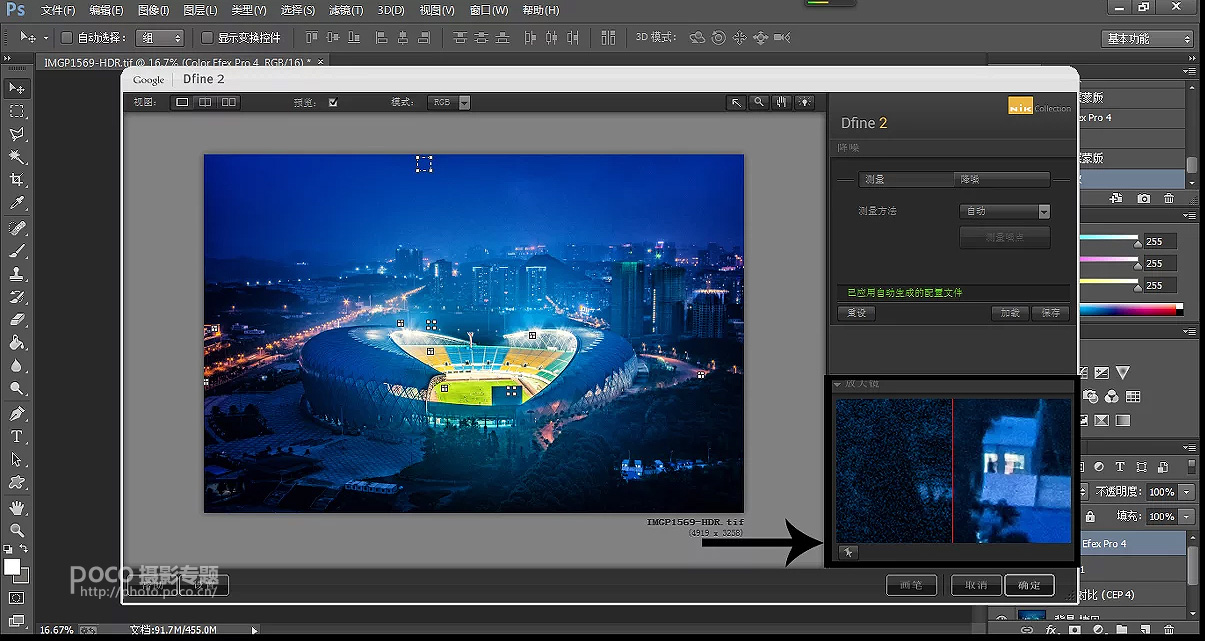This screenshot has width=1205, height=641.
Task: Open the 基本功能 workspace dropdown
Action: (1148, 38)
